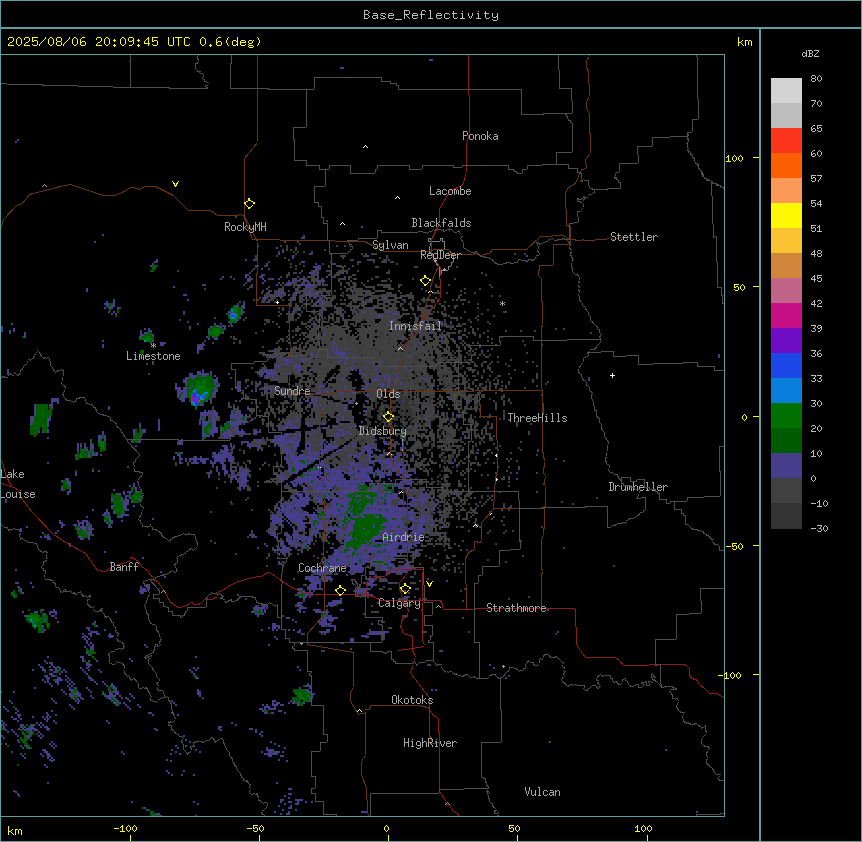Click the blue-magenta storm cell south of Limestone

pos(198,391)
